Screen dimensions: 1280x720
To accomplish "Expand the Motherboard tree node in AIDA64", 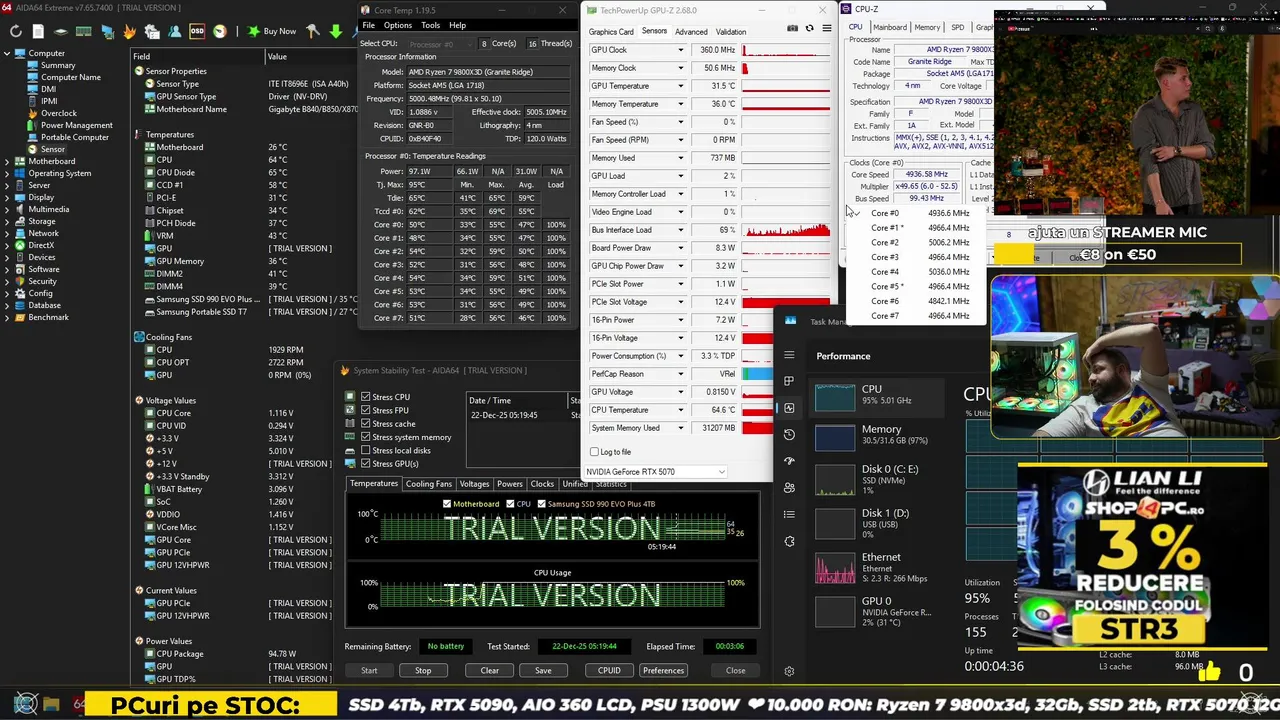I will [7, 161].
